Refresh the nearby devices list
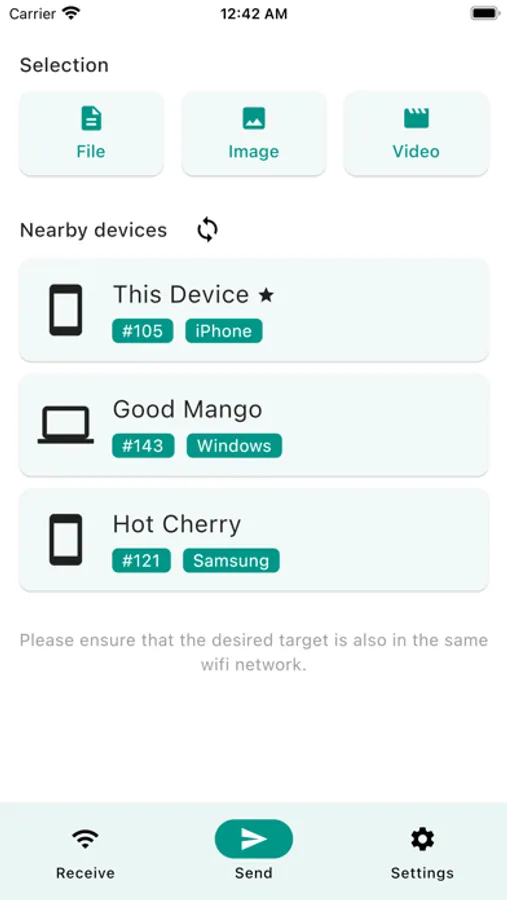This screenshot has height=900, width=507. (207, 230)
